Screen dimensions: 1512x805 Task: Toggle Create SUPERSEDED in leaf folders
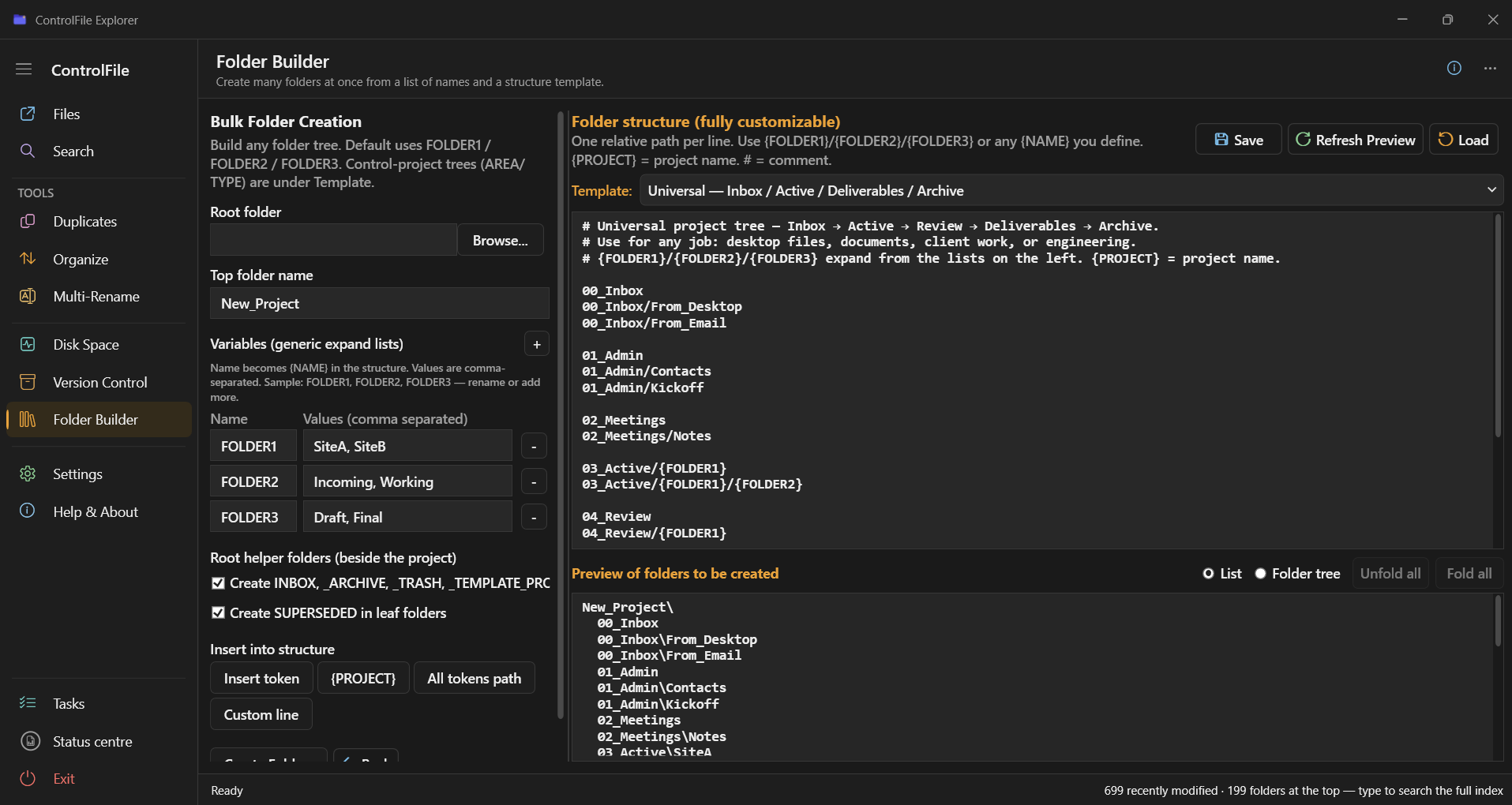click(219, 613)
